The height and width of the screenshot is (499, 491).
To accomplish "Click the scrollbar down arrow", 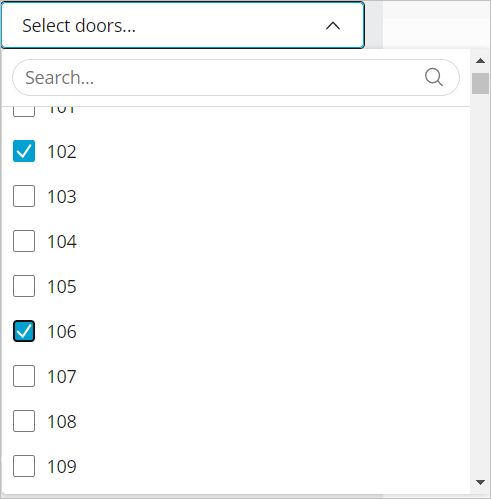I will 480,482.
